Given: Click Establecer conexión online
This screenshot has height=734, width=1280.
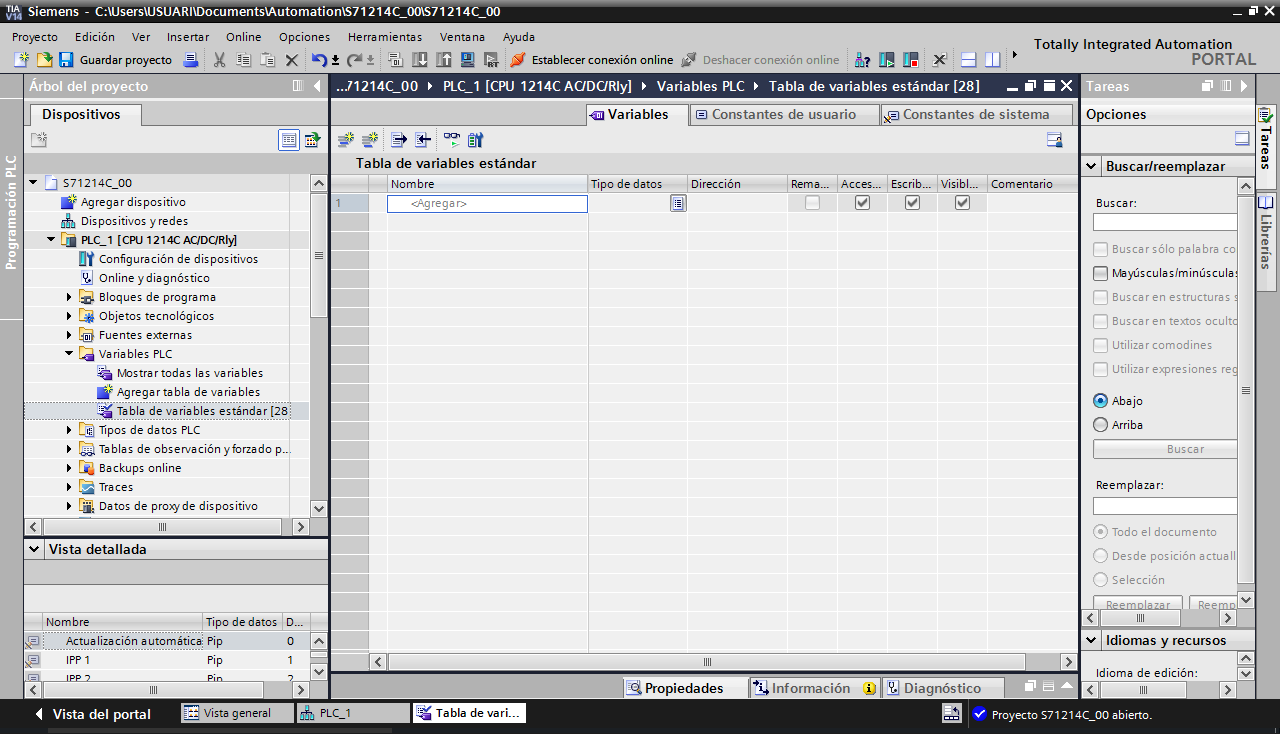Looking at the screenshot, I should coord(591,60).
